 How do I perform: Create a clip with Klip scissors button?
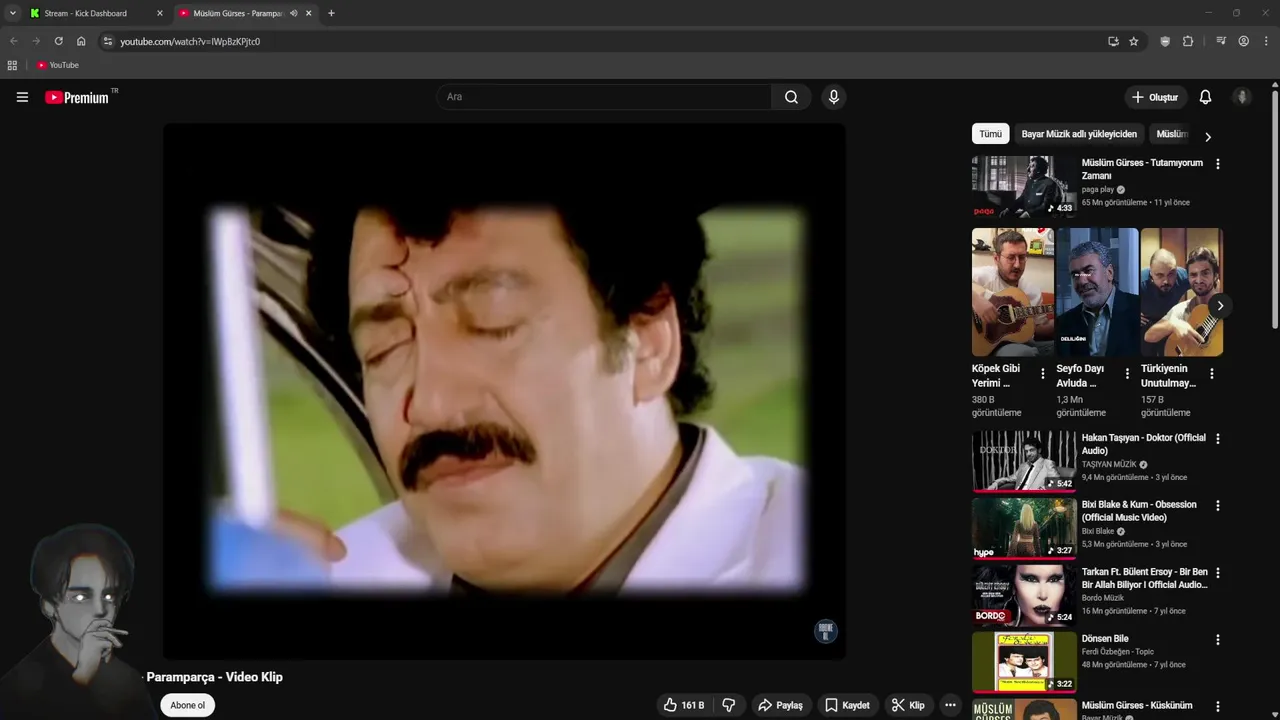click(x=908, y=705)
